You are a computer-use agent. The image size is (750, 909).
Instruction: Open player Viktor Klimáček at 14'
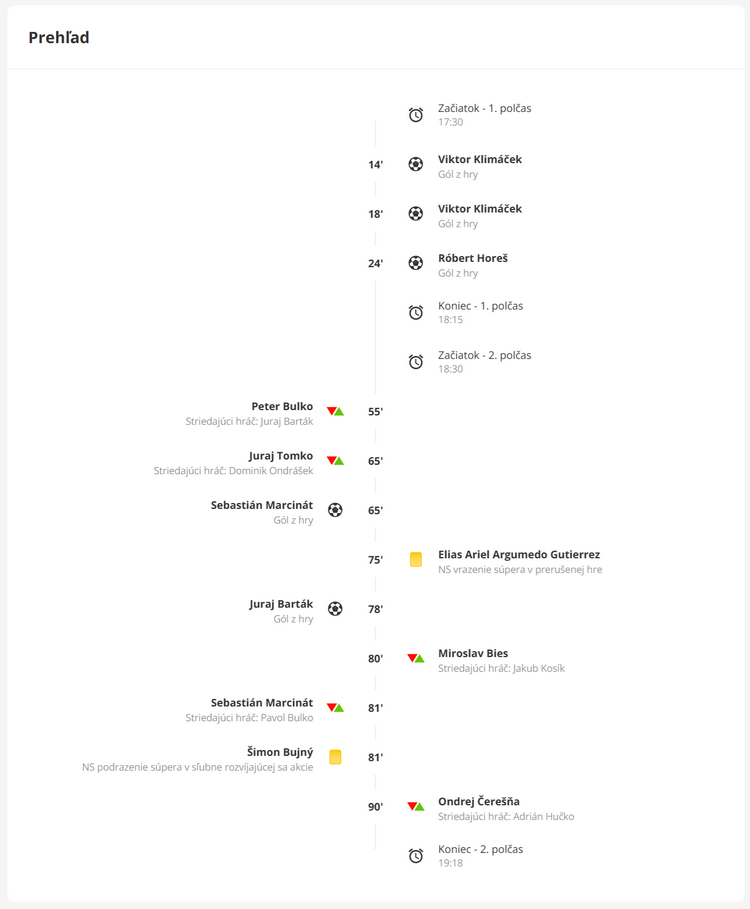479,159
